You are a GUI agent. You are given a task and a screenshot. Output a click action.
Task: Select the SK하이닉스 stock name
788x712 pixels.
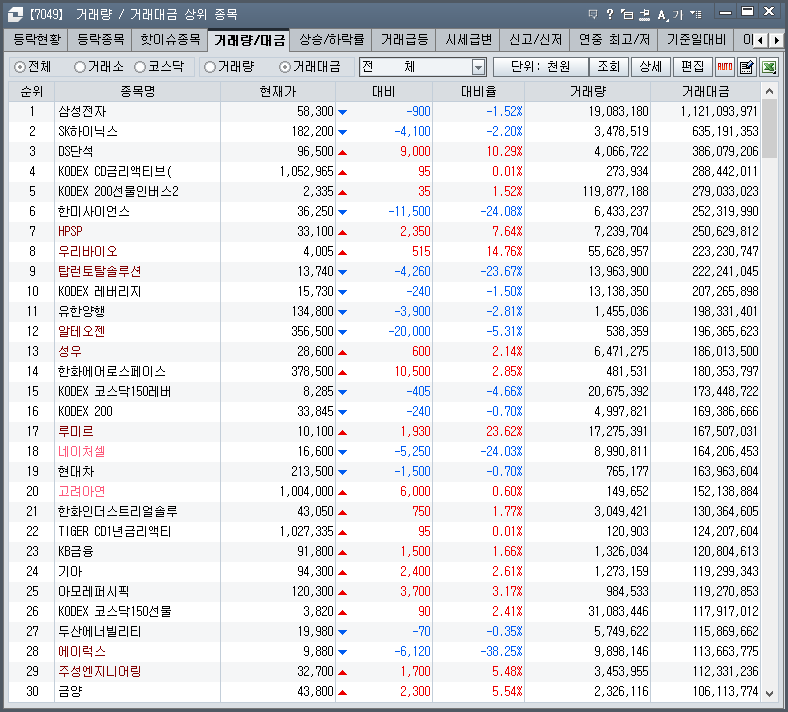point(88,132)
